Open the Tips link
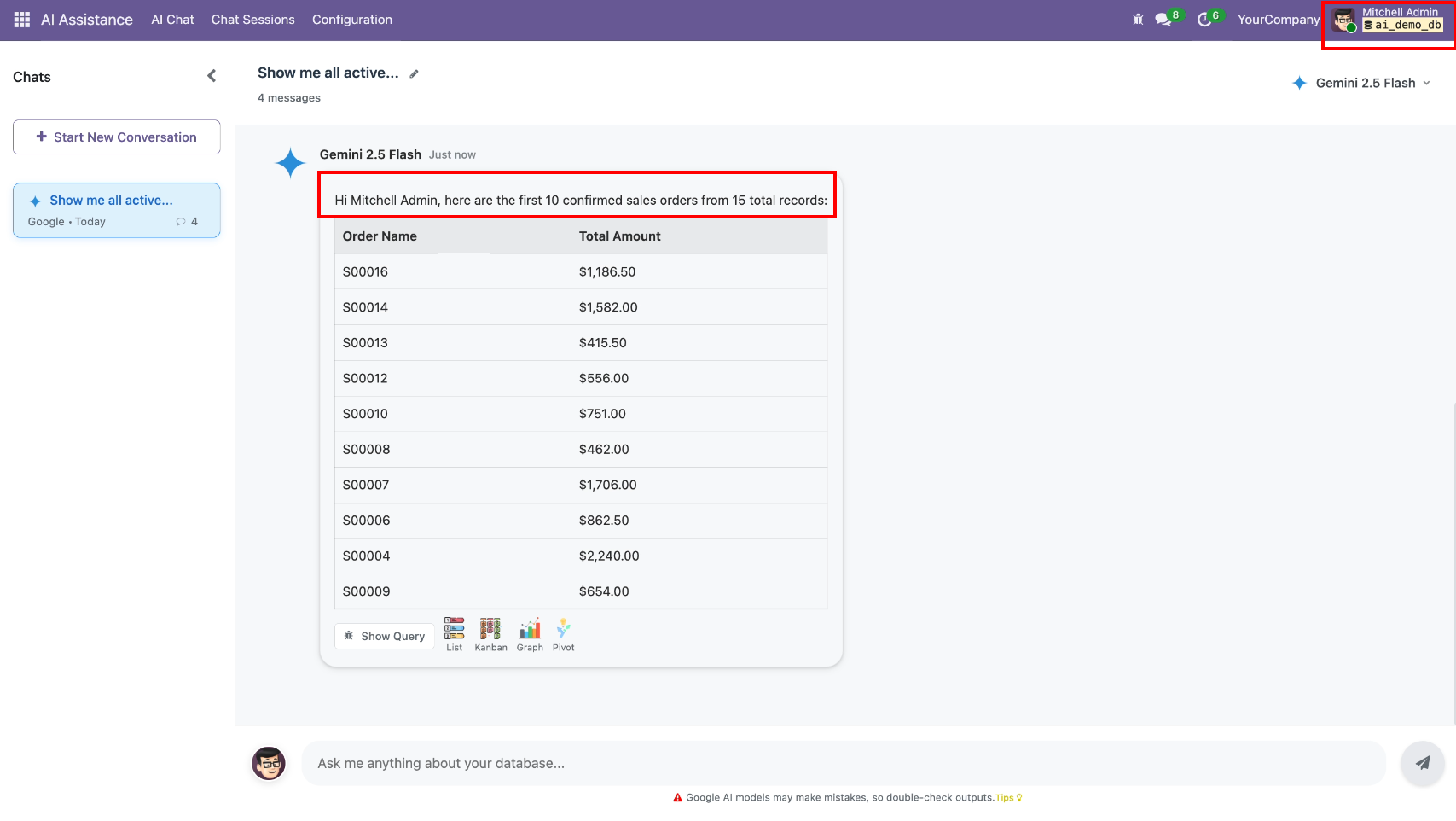The width and height of the screenshot is (1456, 821). click(x=1008, y=798)
